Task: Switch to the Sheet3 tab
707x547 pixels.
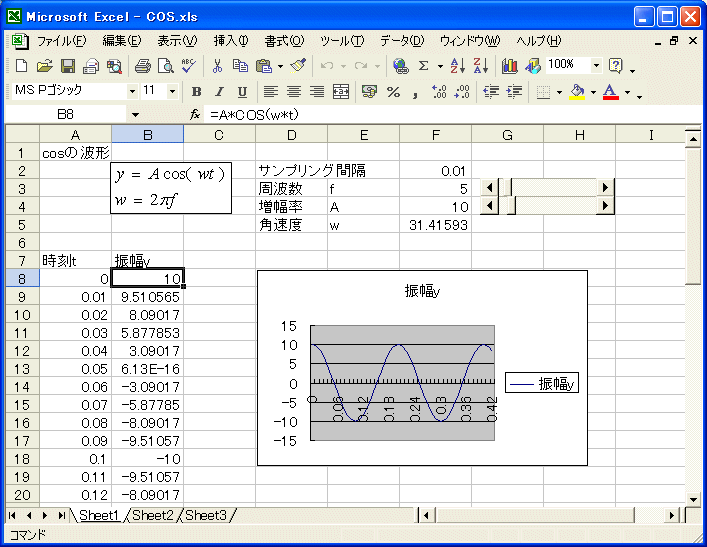Action: pos(206,515)
